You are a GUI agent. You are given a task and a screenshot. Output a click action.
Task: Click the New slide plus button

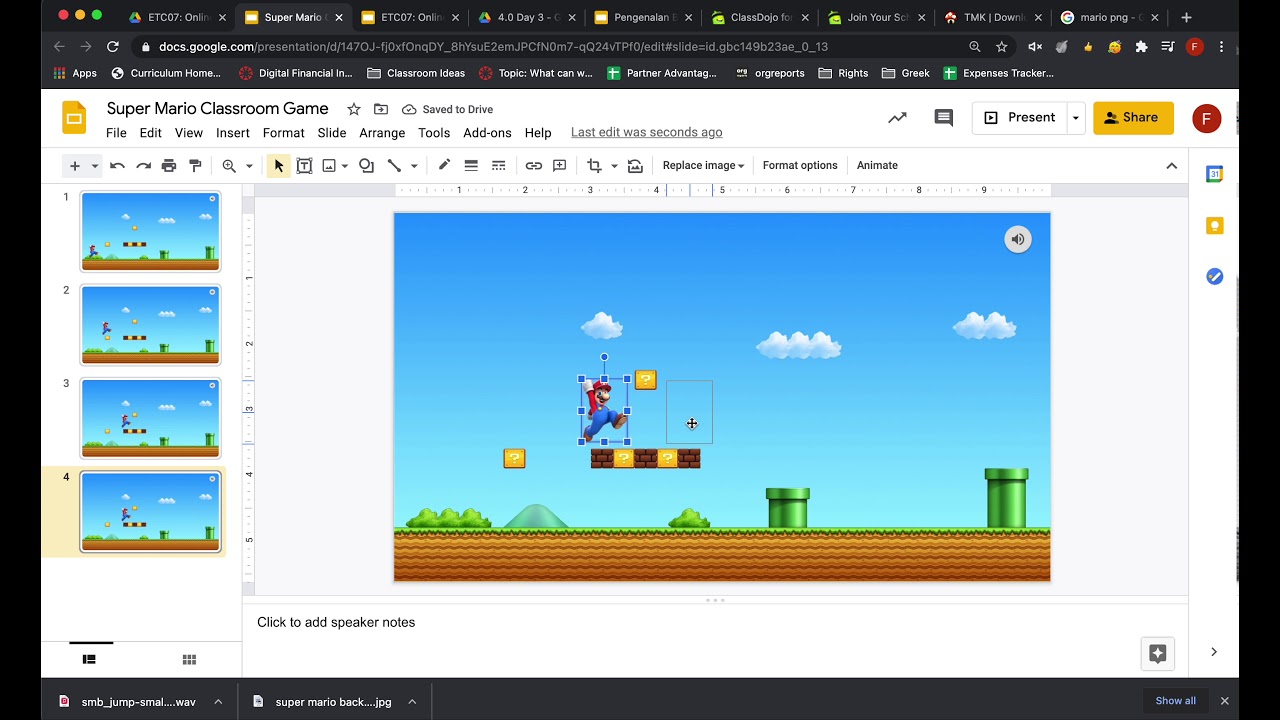[74, 166]
